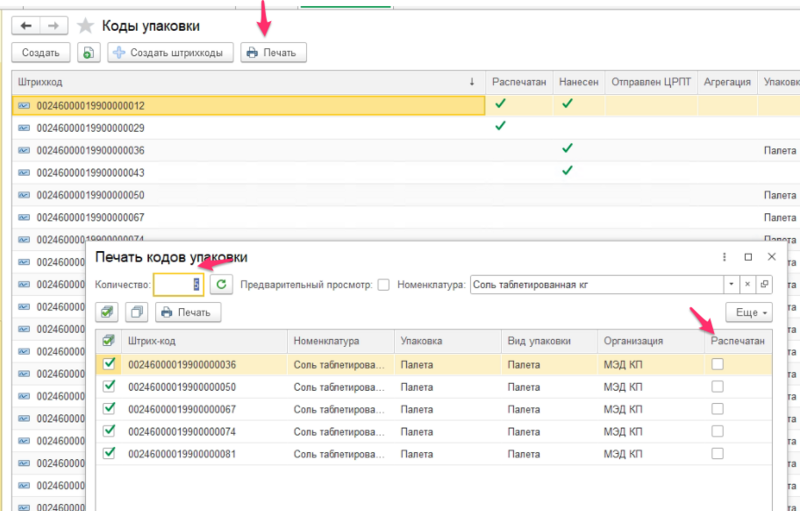Click barcode icon of row 00246000019900000029
Image resolution: width=800 pixels, height=511 pixels.
(24, 128)
